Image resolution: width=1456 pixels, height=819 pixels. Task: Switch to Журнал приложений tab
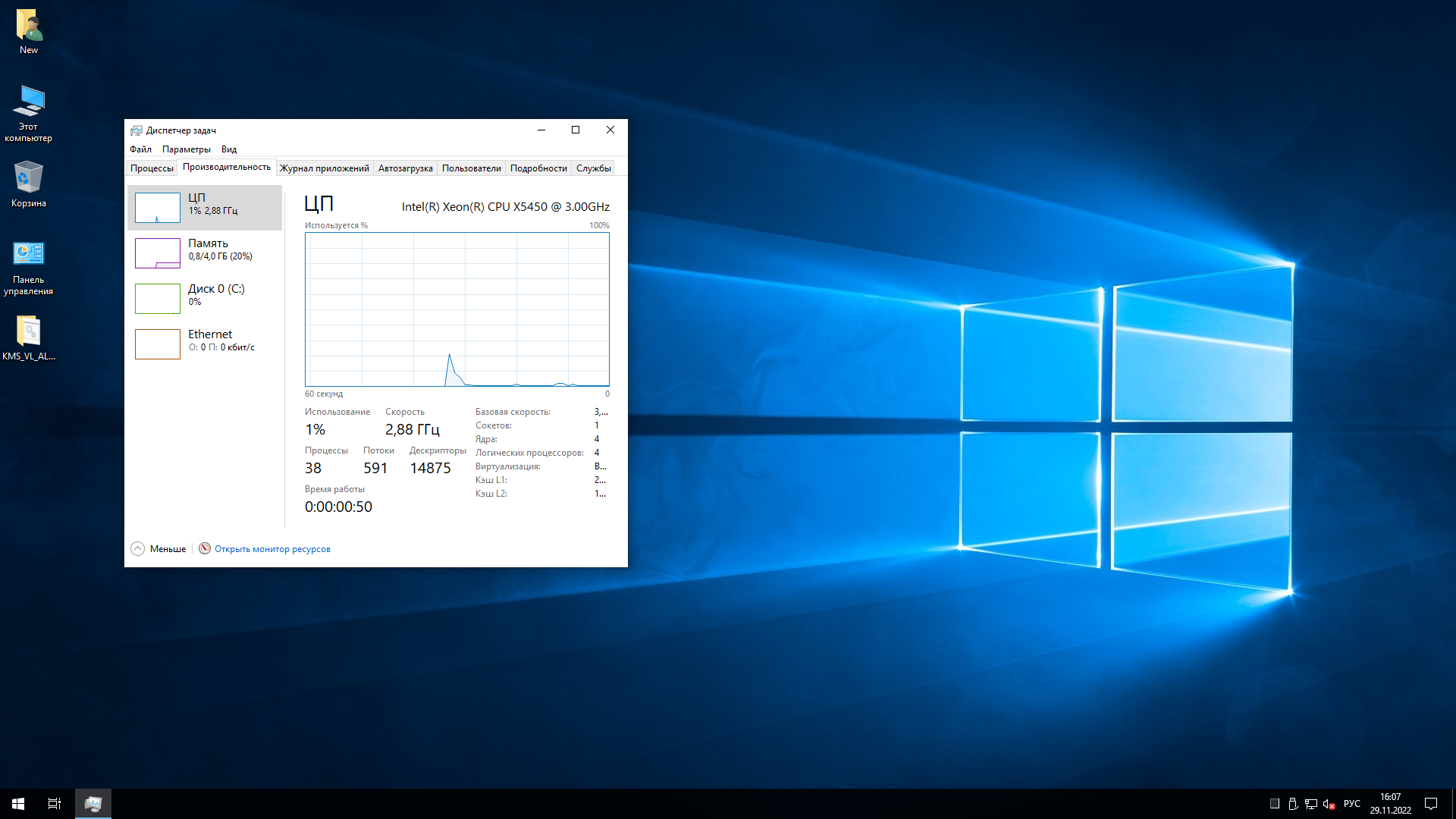click(x=324, y=168)
